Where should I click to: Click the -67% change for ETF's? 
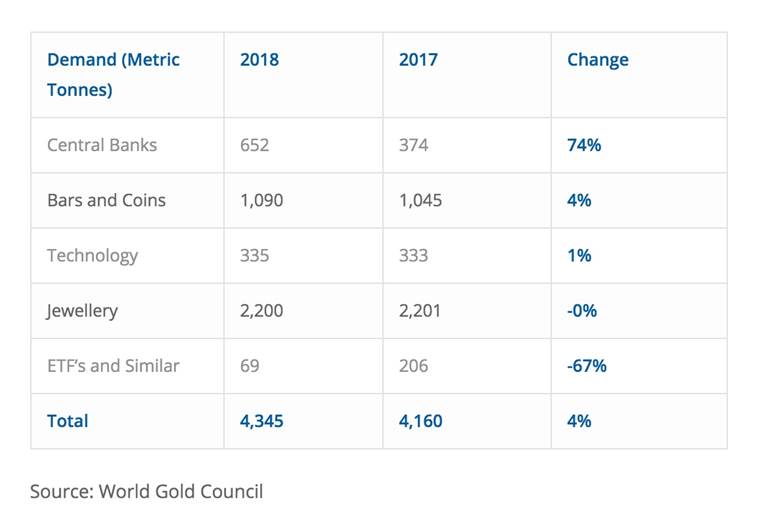(x=587, y=365)
